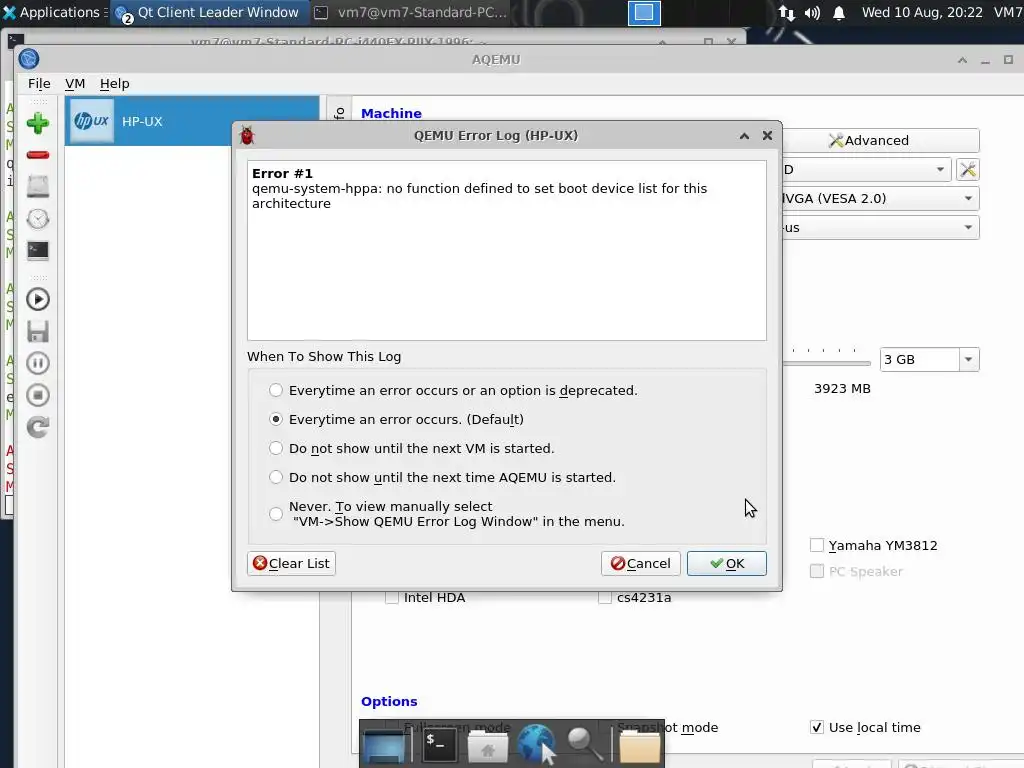This screenshot has width=1024, height=768.
Task: Open the home folder in the dock
Action: (x=488, y=746)
